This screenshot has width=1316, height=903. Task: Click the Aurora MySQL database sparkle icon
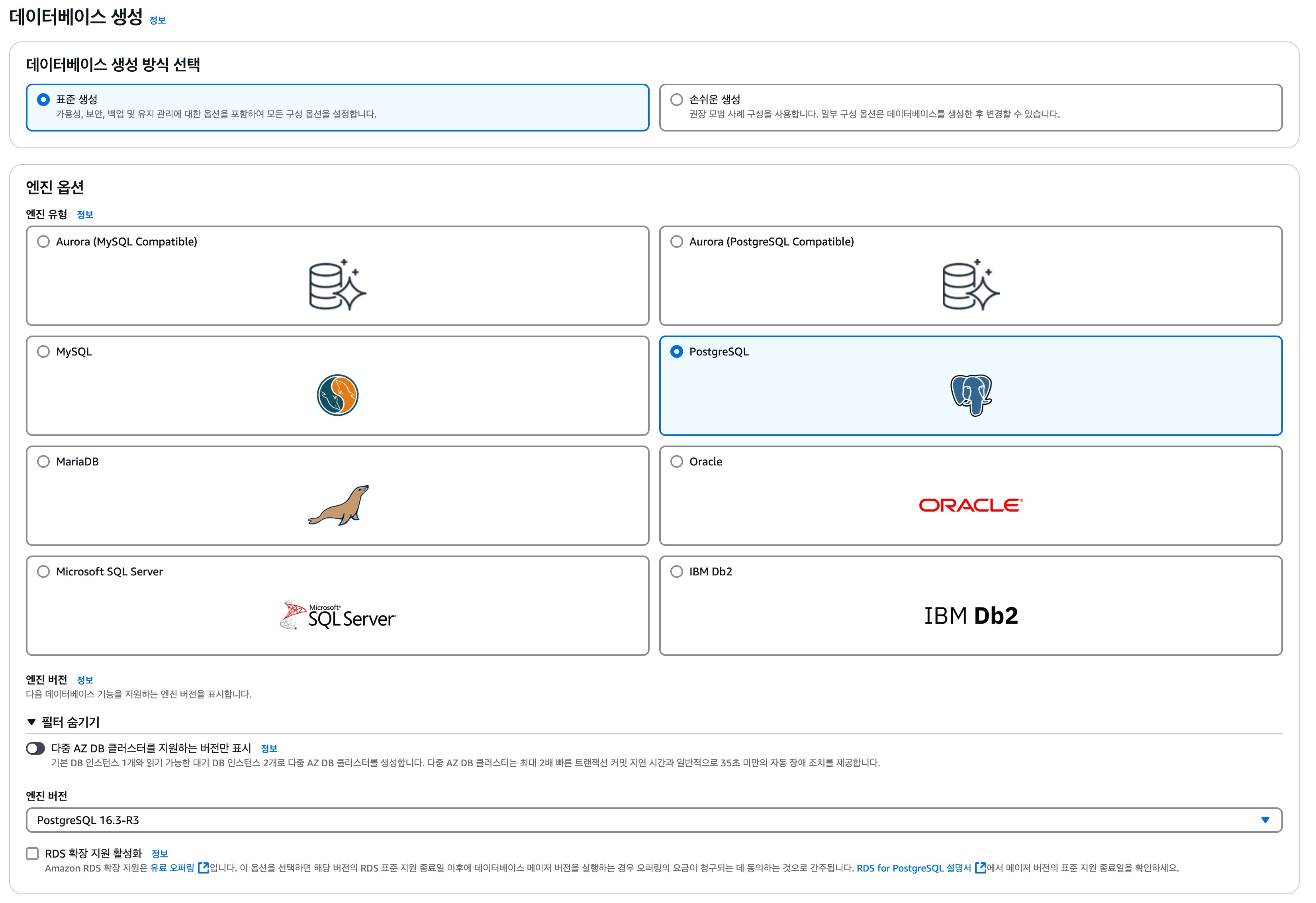337,285
